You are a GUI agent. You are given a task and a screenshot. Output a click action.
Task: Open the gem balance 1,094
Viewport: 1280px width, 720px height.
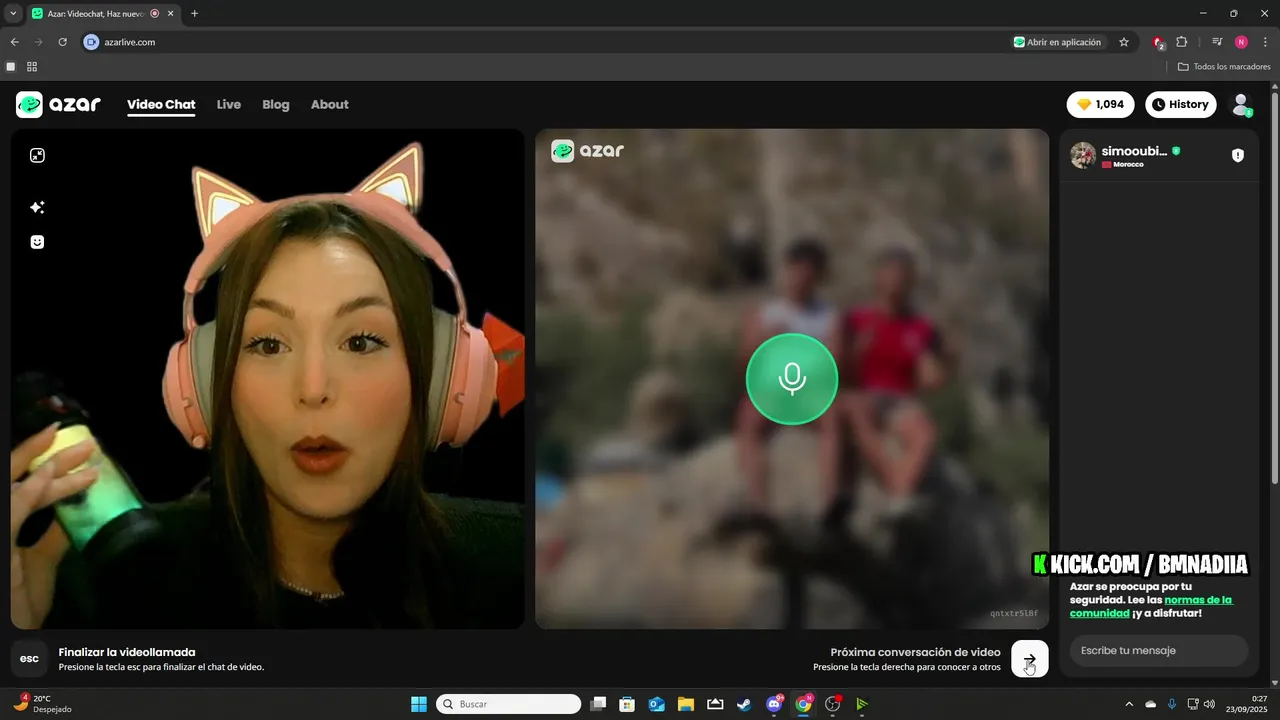tap(1101, 104)
